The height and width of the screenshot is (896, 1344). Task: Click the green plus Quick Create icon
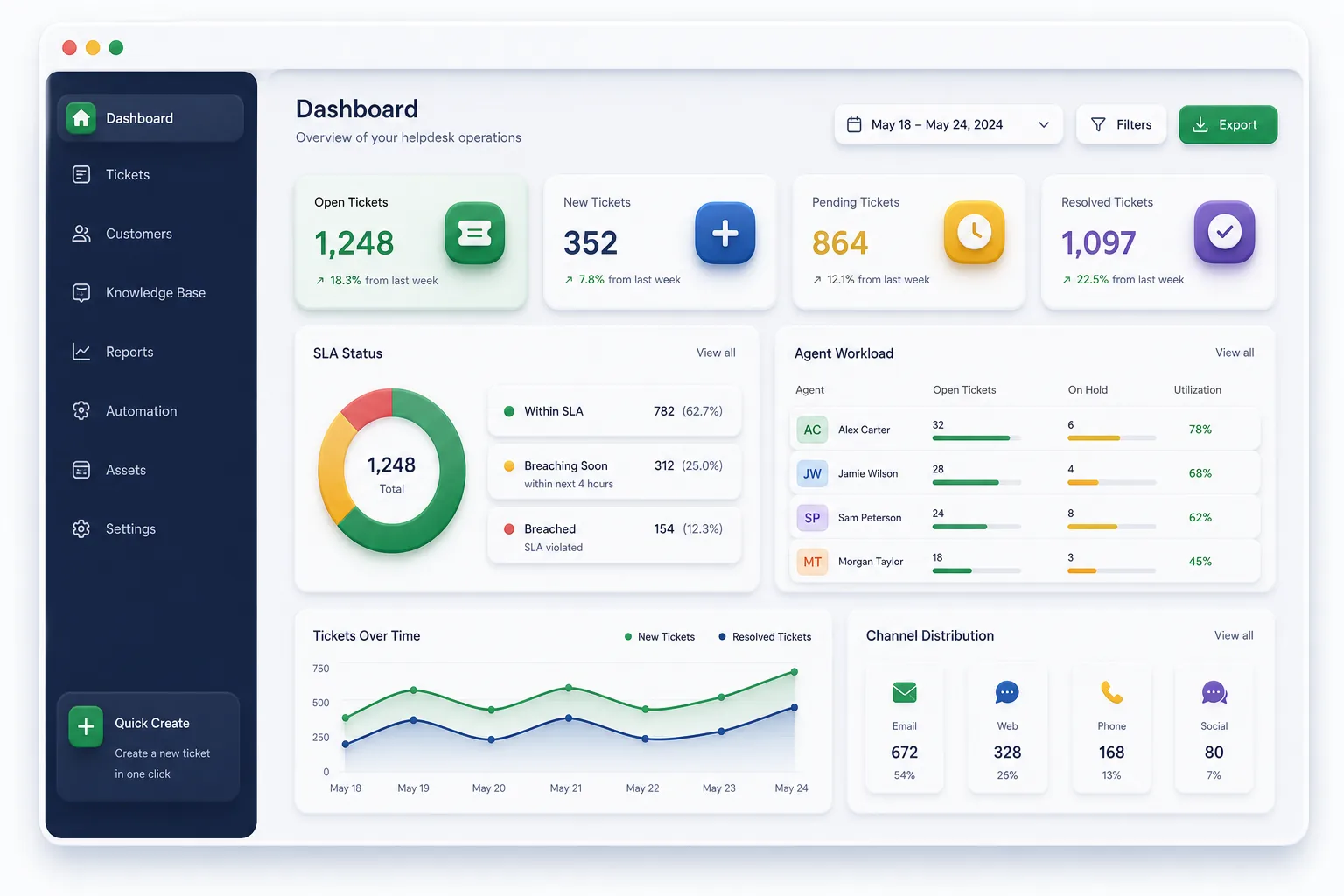point(86,726)
